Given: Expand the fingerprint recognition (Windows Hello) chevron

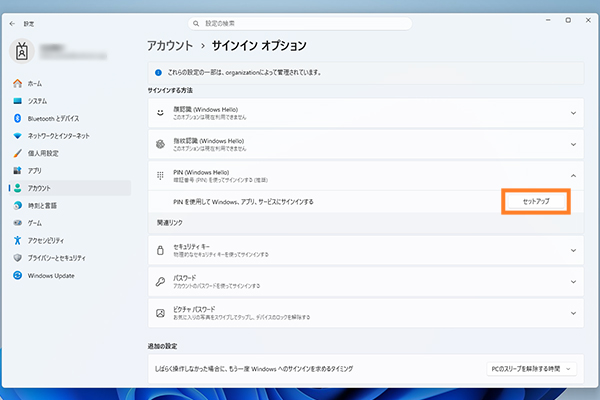Looking at the screenshot, I should click(x=573, y=144).
